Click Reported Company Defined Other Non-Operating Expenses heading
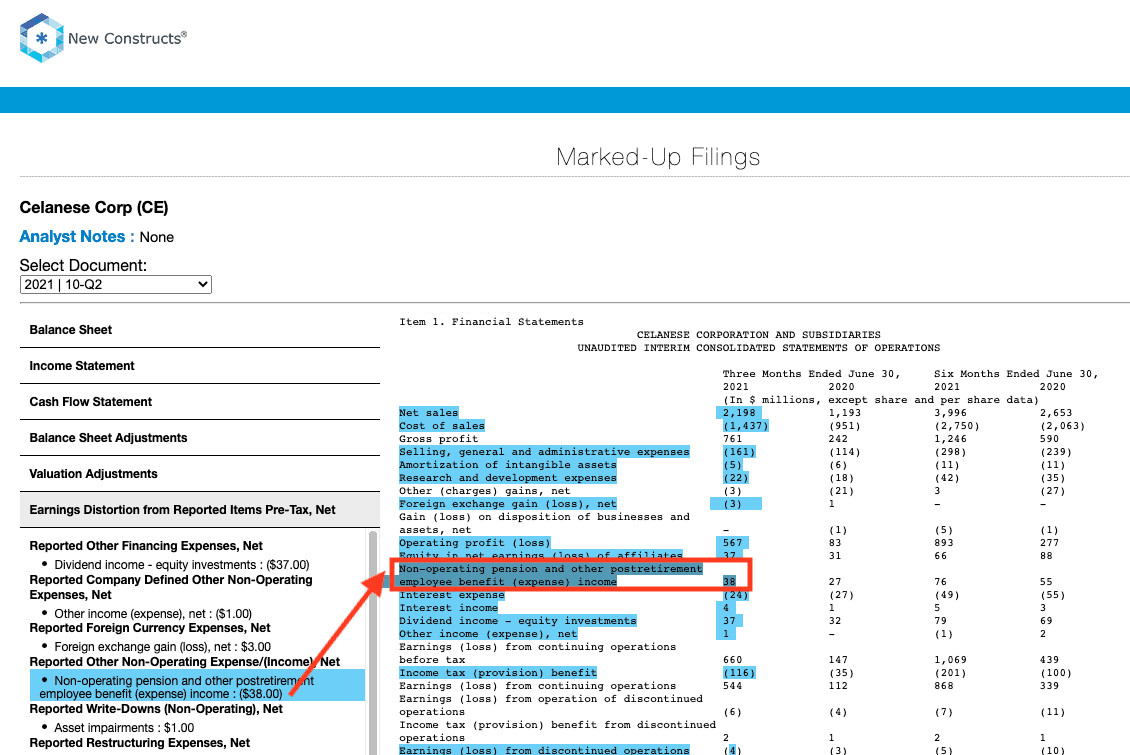Screen dimensions: 1130x755 click(x=171, y=587)
